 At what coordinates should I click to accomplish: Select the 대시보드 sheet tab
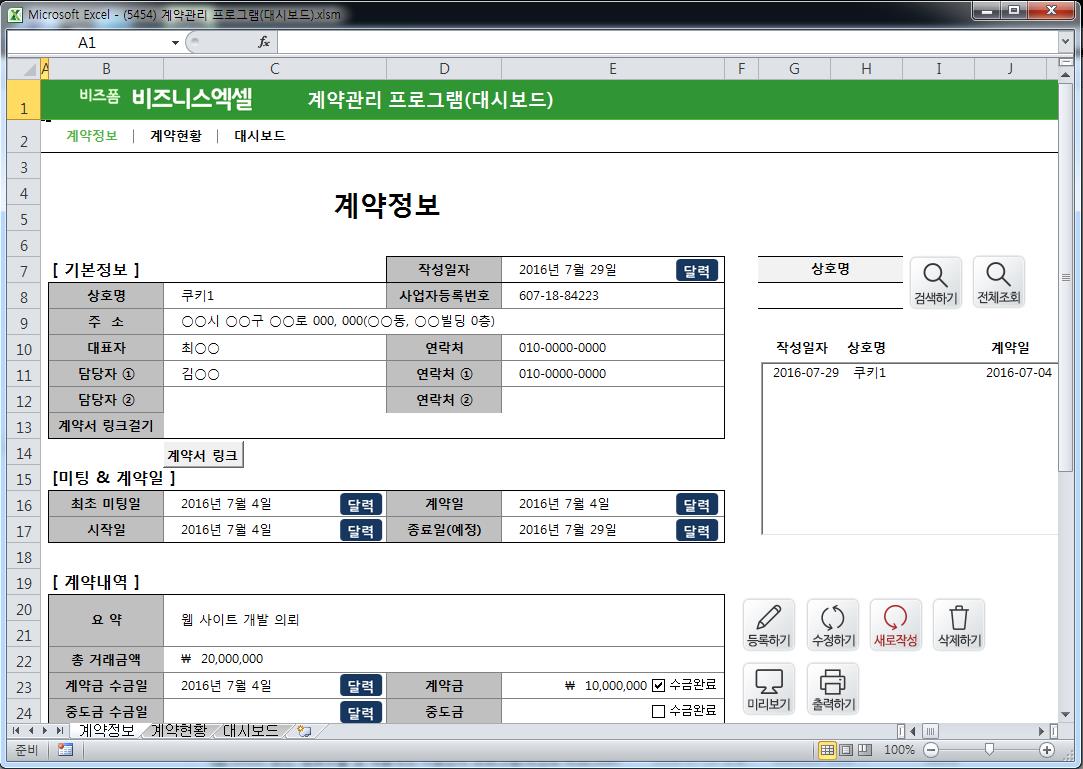(x=251, y=731)
